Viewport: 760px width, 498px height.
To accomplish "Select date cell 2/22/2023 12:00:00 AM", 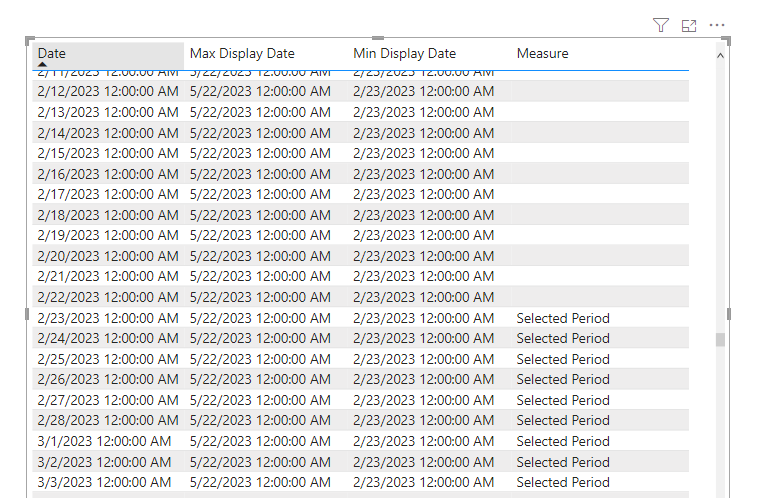I will point(108,297).
